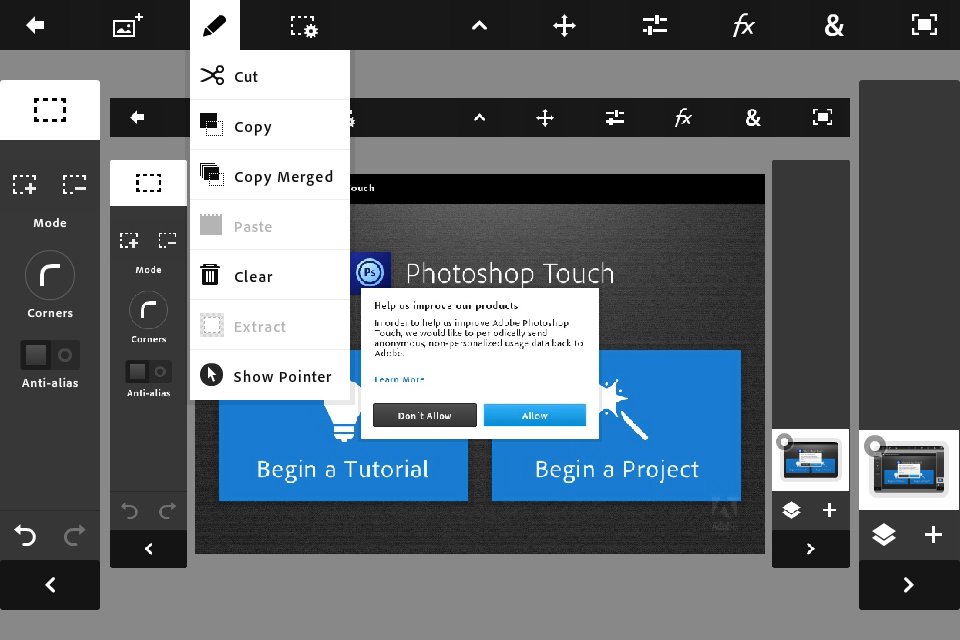Undo last action in outer left panel

(25, 535)
